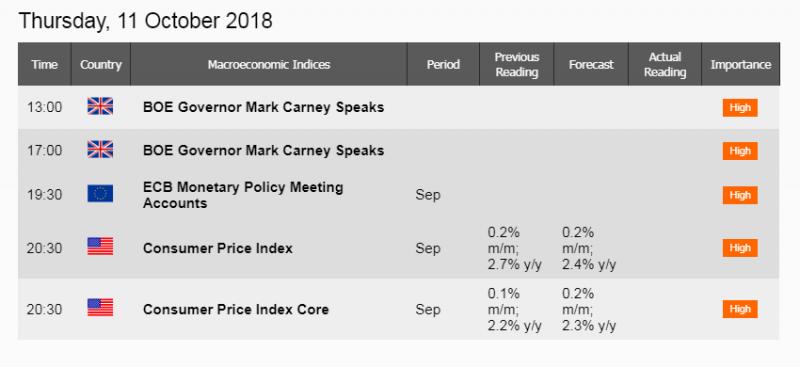Click High badge for Consumer Price Index Core

(740, 309)
